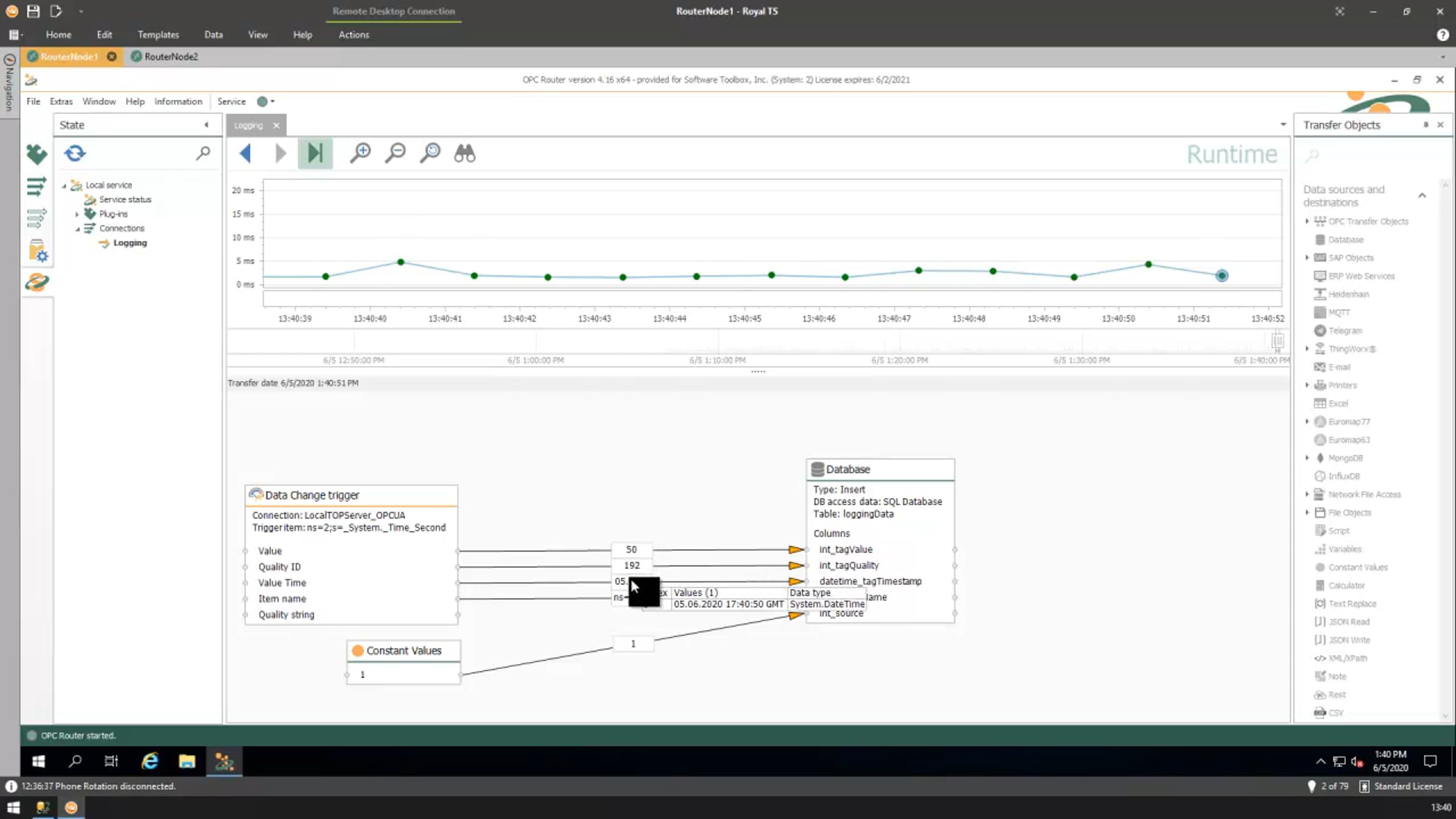Open Internet Explorer from the taskbar
This screenshot has width=1456, height=819.
pos(149,761)
